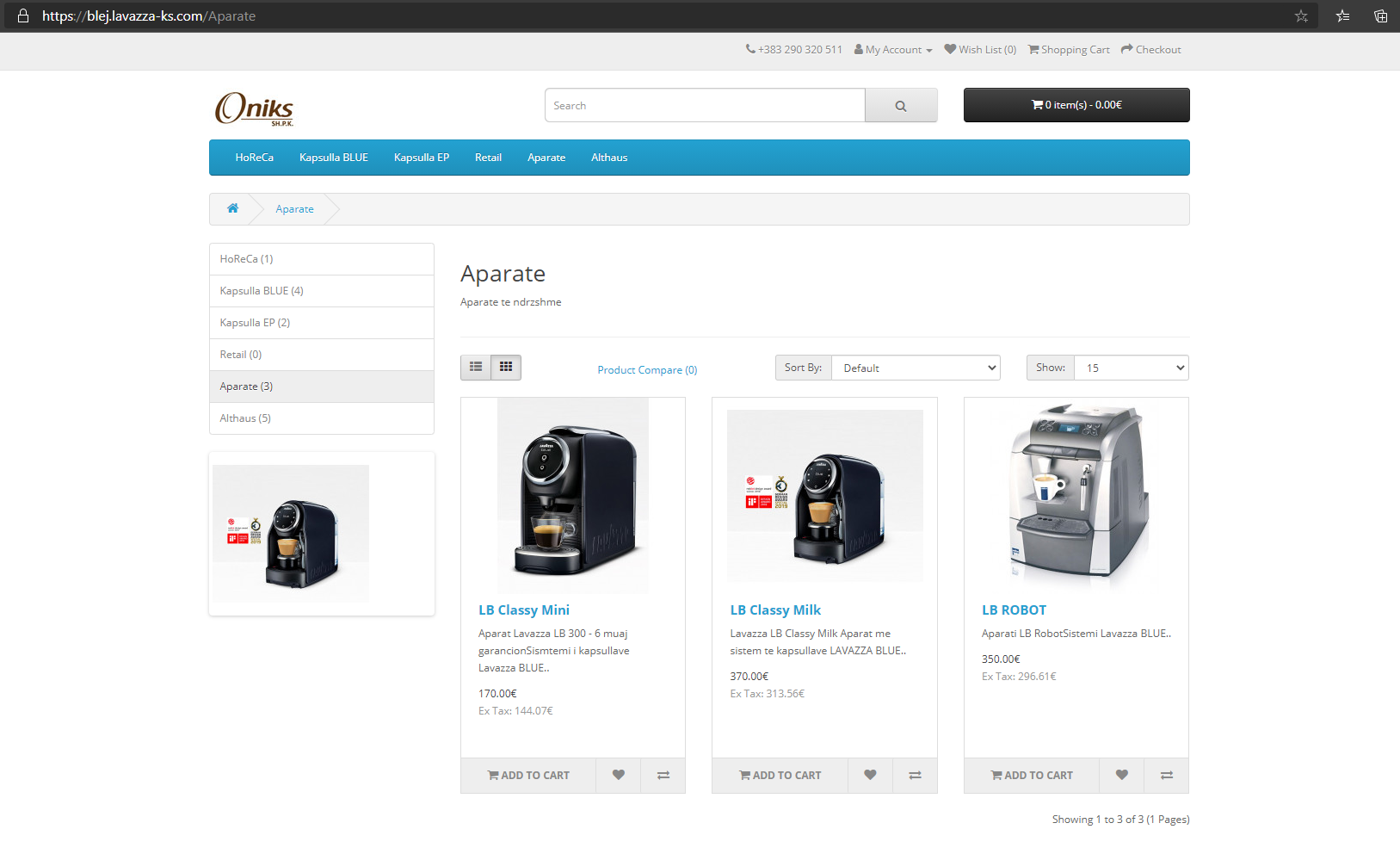This screenshot has height=854, width=1400.
Task: Expand My Account menu
Action: [x=893, y=50]
